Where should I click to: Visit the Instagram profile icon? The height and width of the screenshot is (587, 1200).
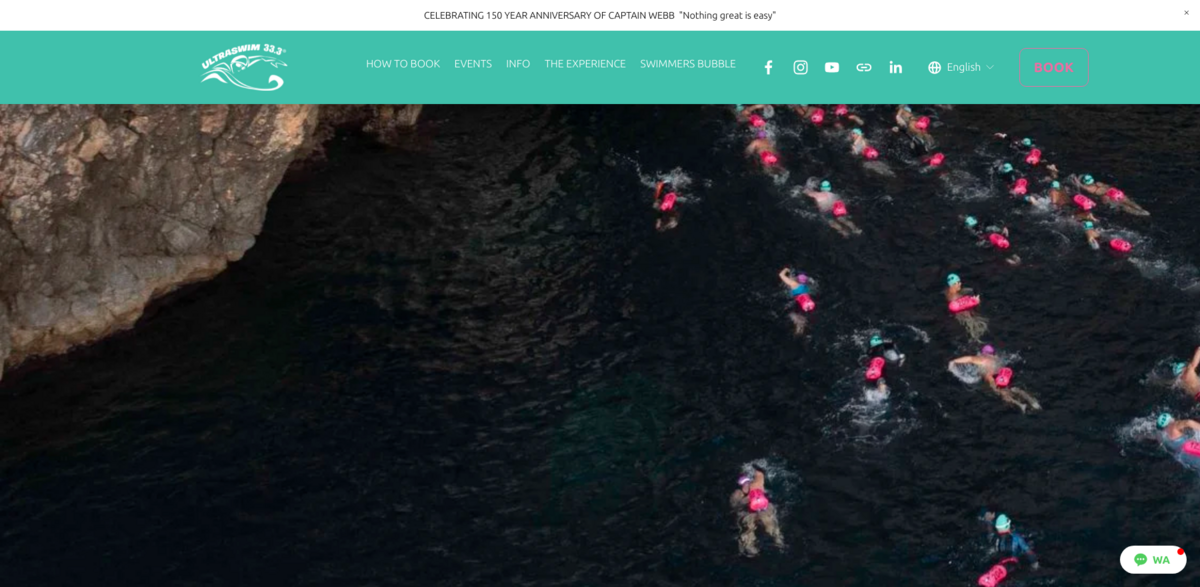coord(800,67)
